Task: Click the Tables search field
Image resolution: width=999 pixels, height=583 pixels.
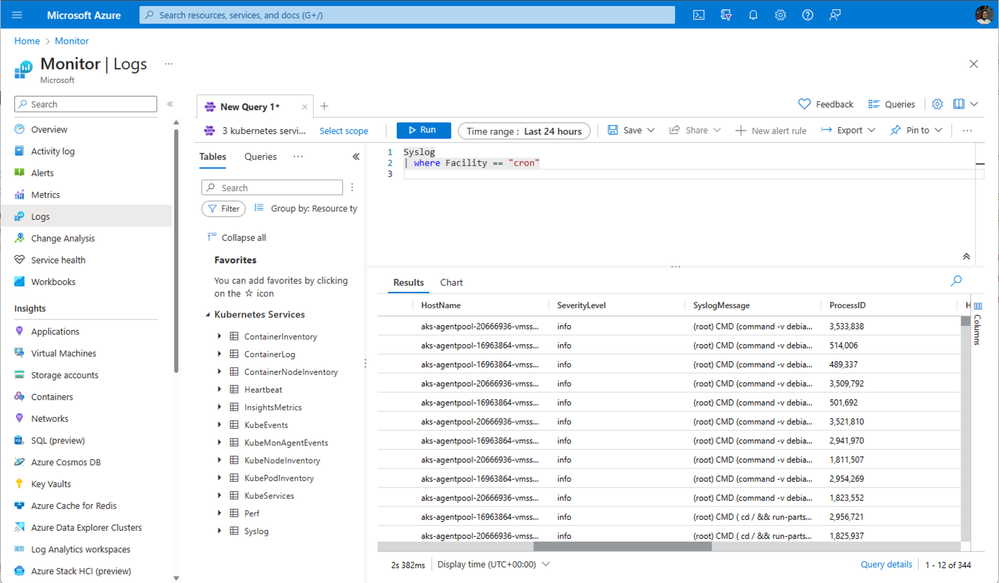Action: pyautogui.click(x=272, y=187)
